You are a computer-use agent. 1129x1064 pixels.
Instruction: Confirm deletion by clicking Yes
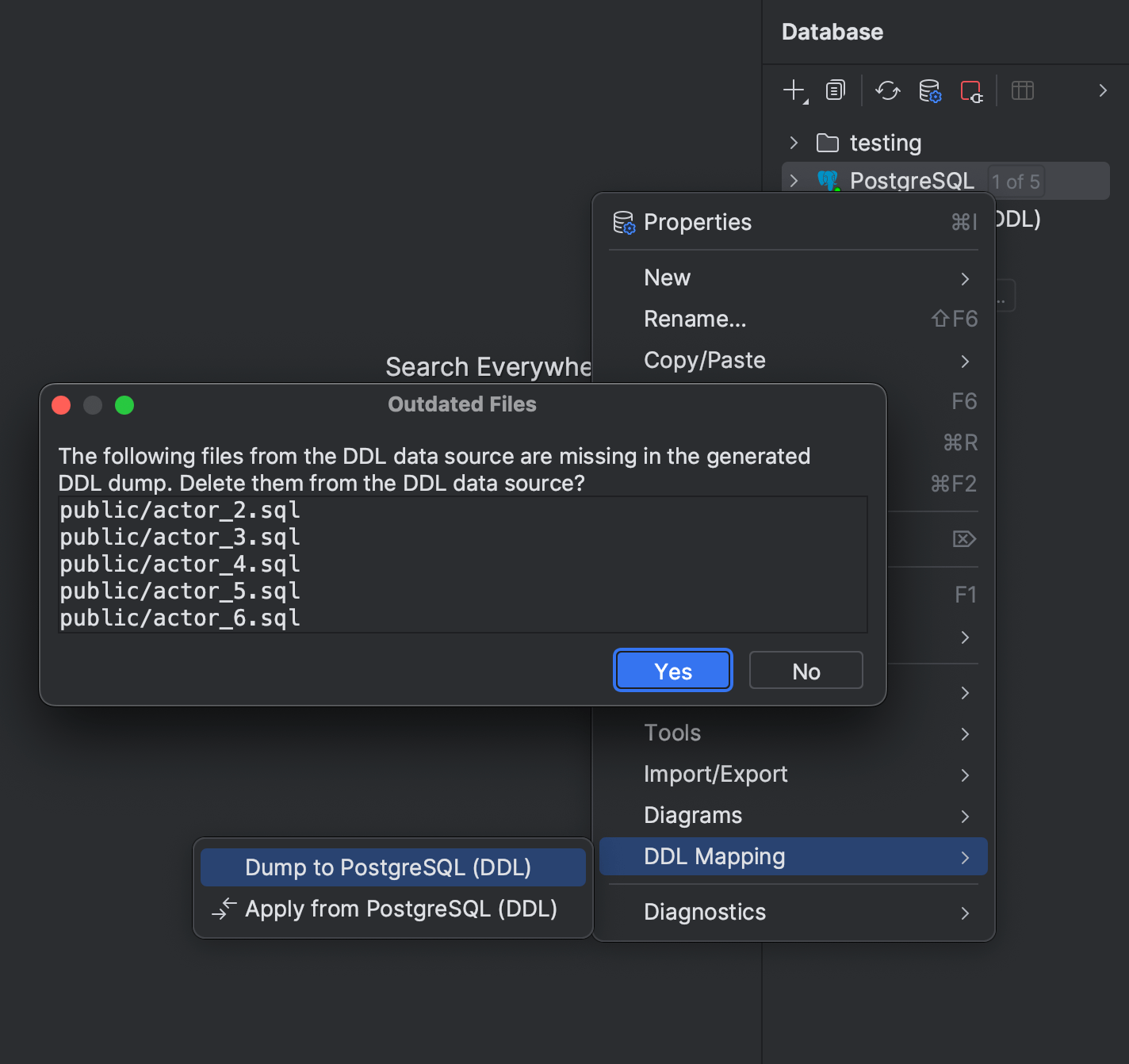click(x=672, y=670)
